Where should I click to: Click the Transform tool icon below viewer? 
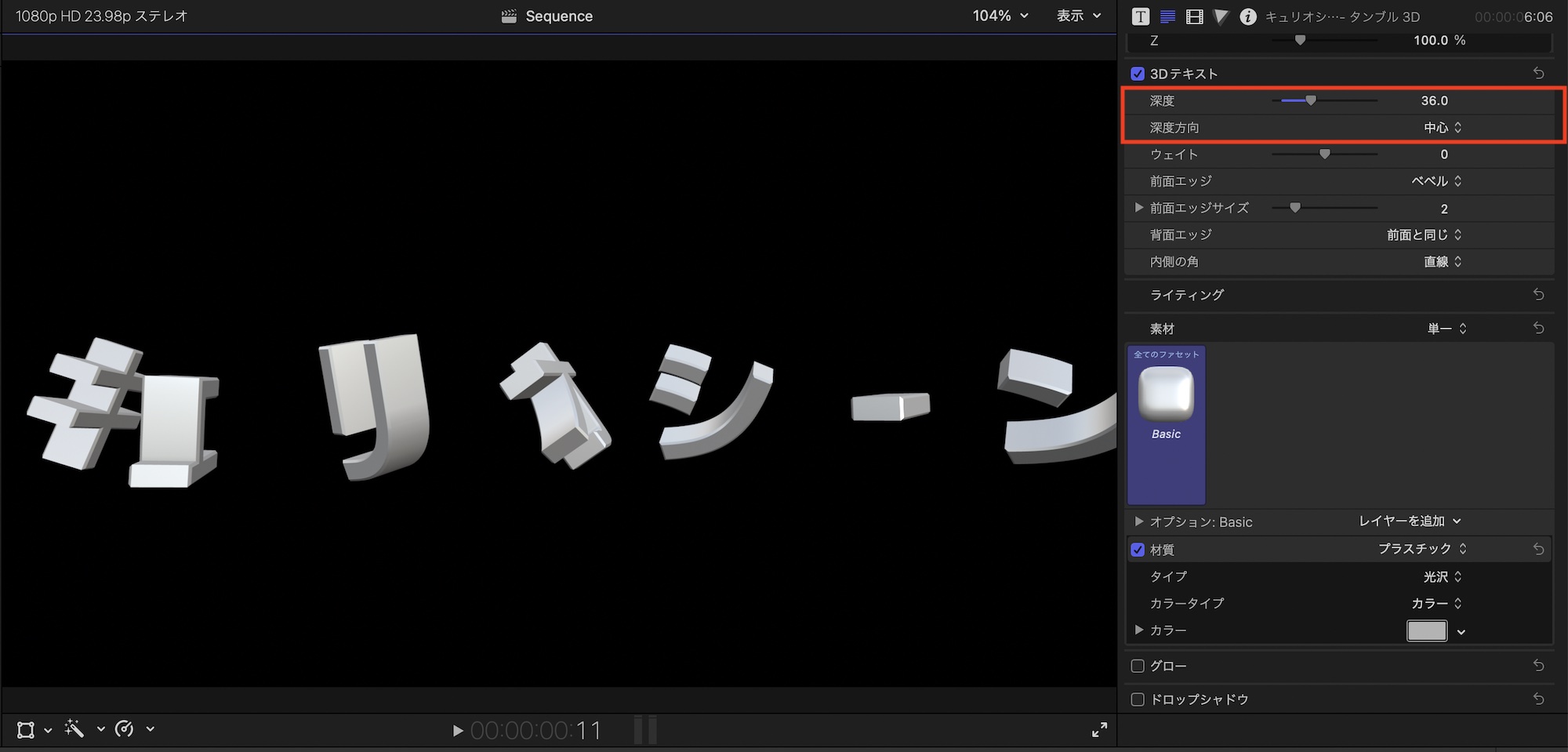click(26, 730)
